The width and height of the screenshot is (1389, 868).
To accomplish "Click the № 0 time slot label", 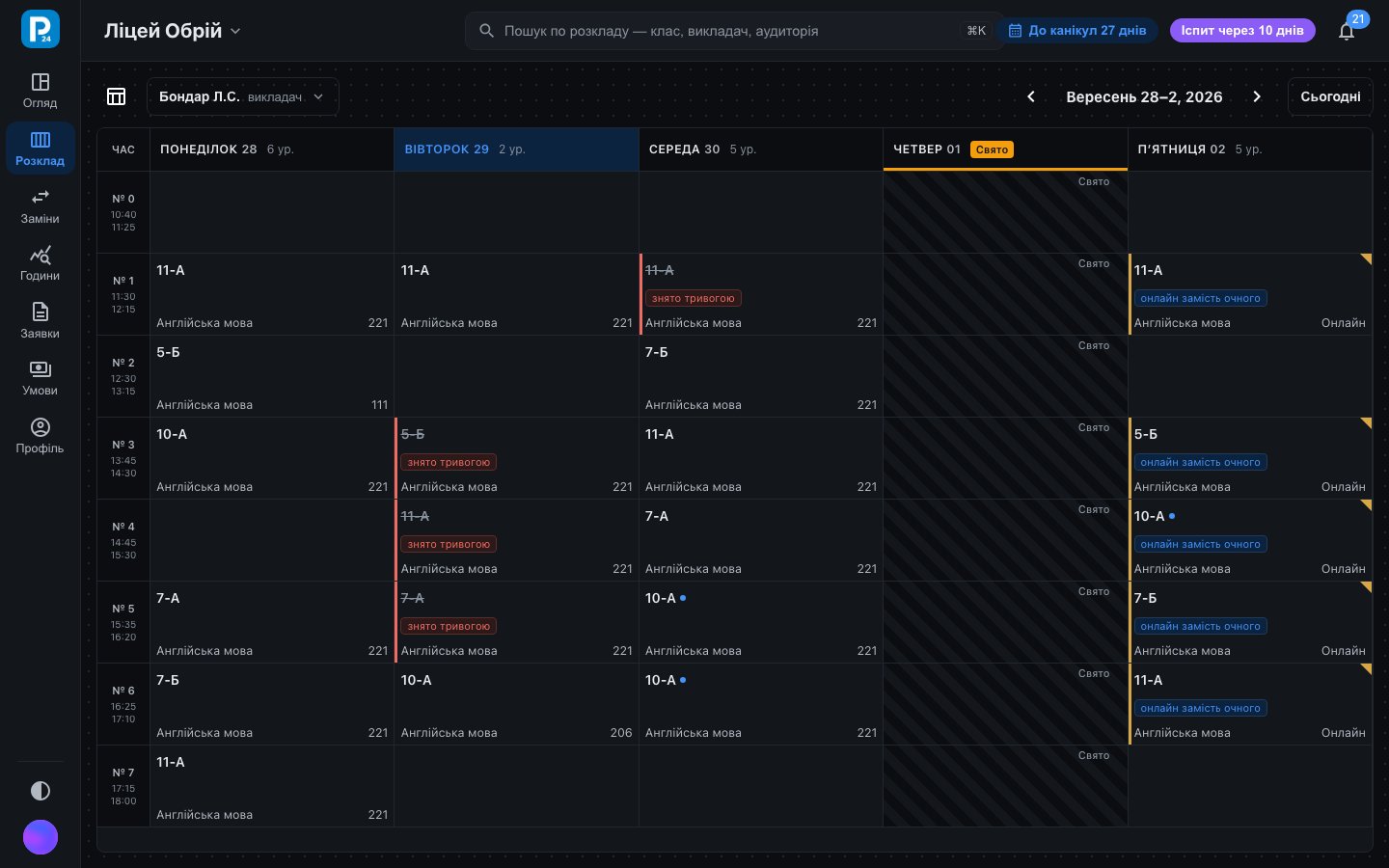I will [x=123, y=212].
